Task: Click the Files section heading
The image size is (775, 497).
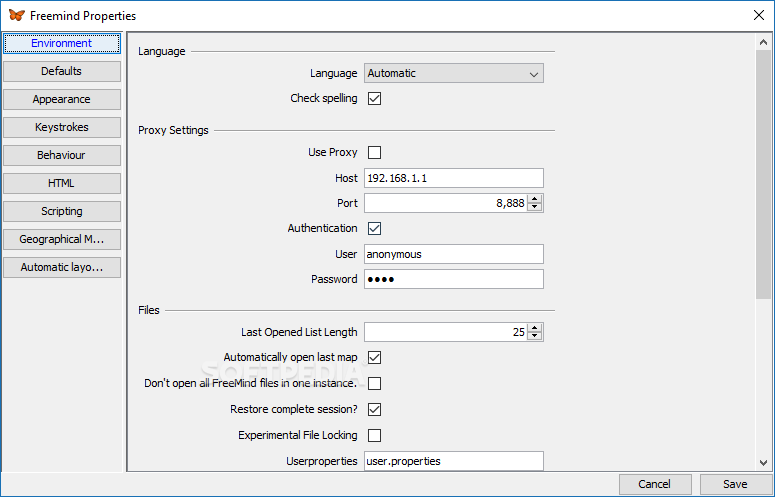Action: (x=149, y=310)
